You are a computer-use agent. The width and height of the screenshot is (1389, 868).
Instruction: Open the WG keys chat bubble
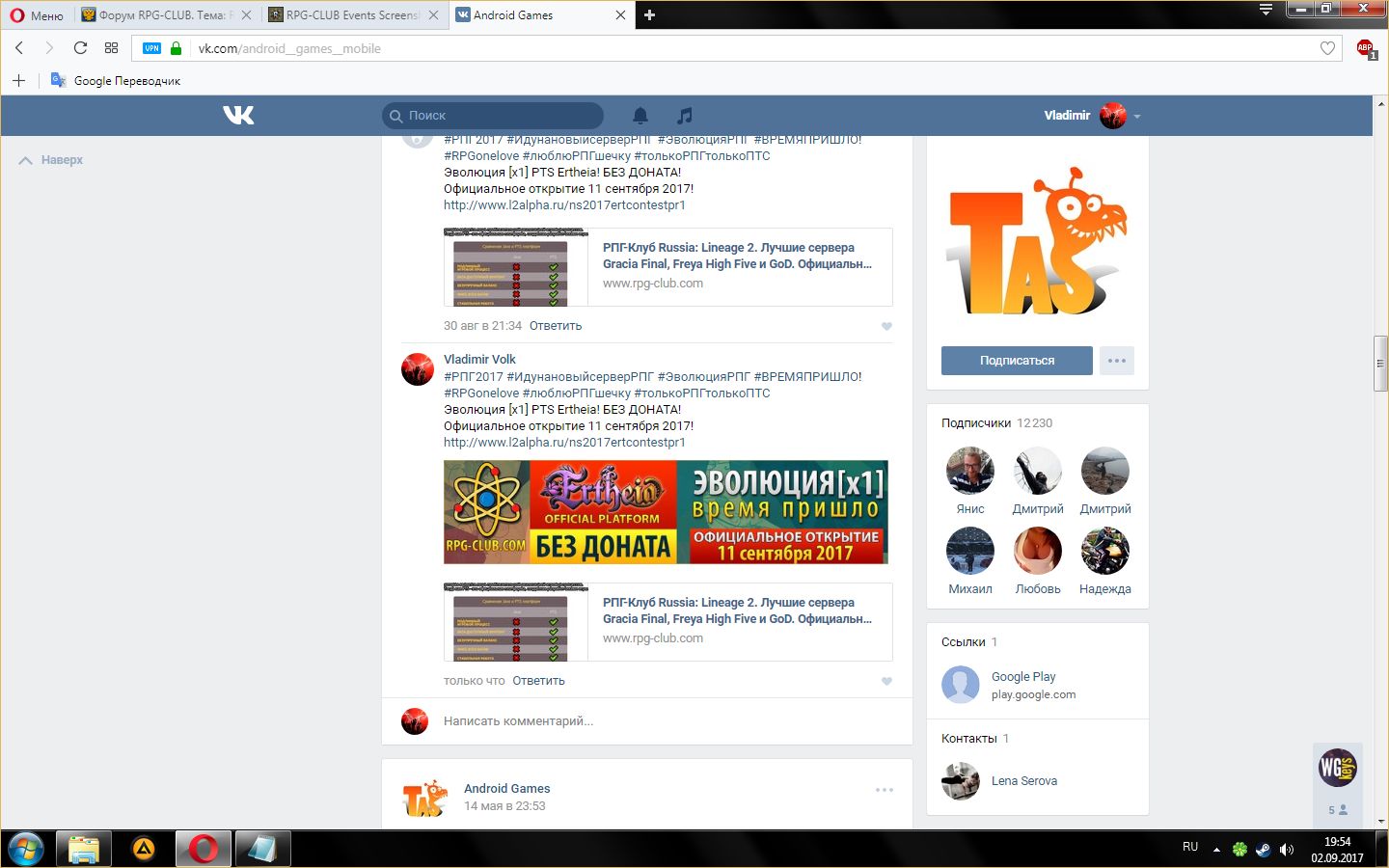[1338, 768]
